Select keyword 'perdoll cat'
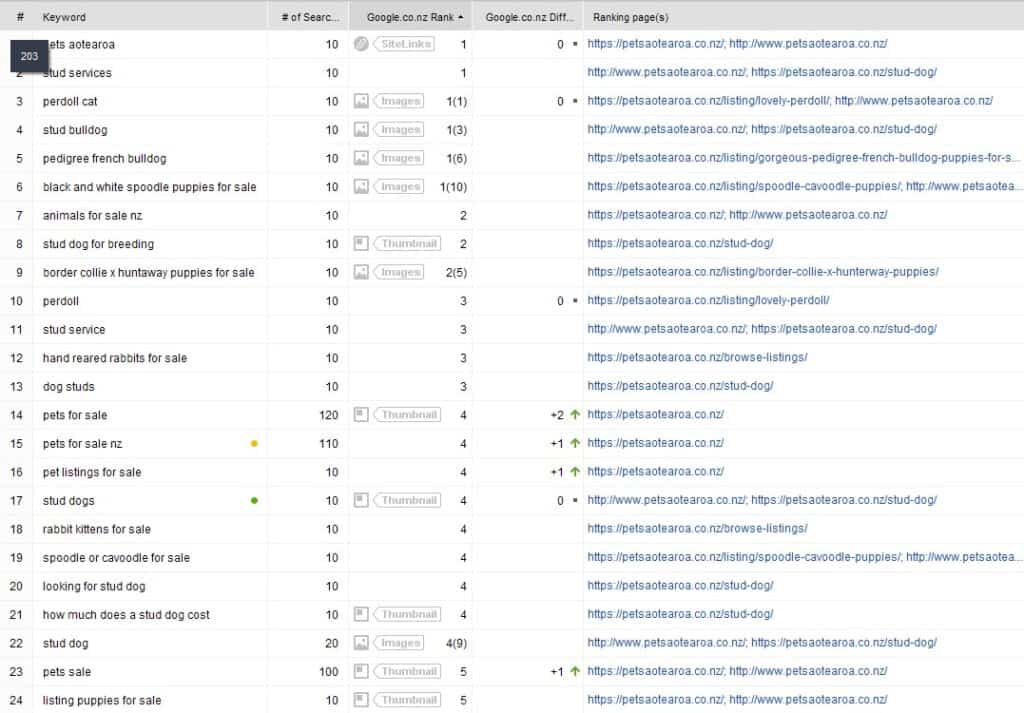The image size is (1024, 713). 70,101
